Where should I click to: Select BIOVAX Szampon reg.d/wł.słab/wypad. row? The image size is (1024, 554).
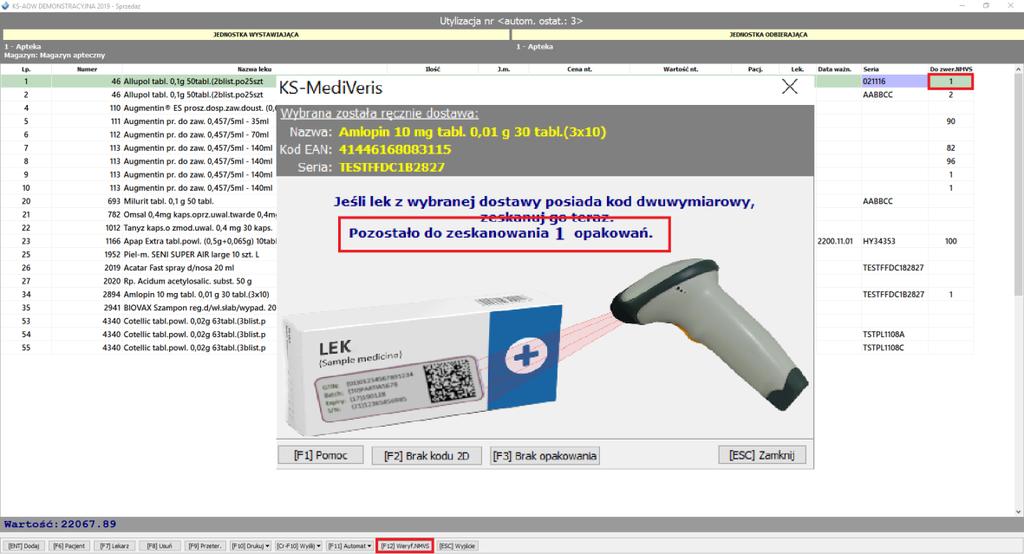coord(138,308)
